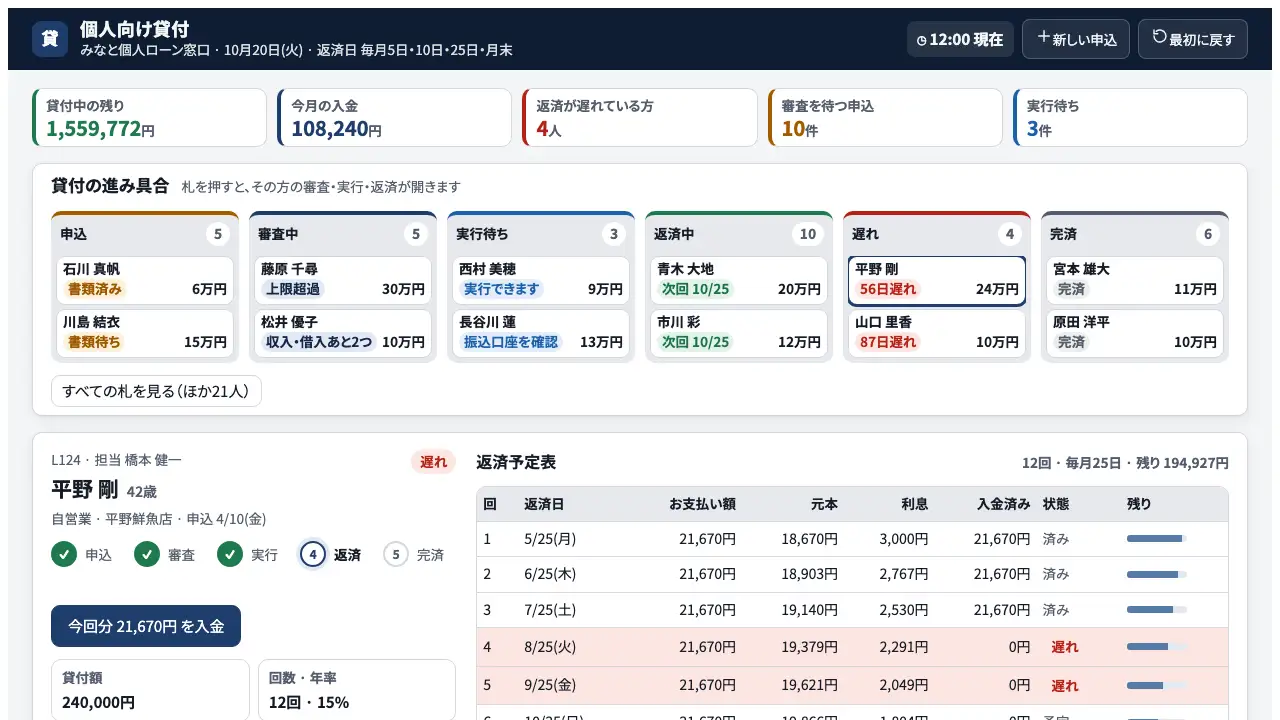Click 返済が遅れている方 summary tile
This screenshot has width=1280, height=720.
[x=640, y=118]
